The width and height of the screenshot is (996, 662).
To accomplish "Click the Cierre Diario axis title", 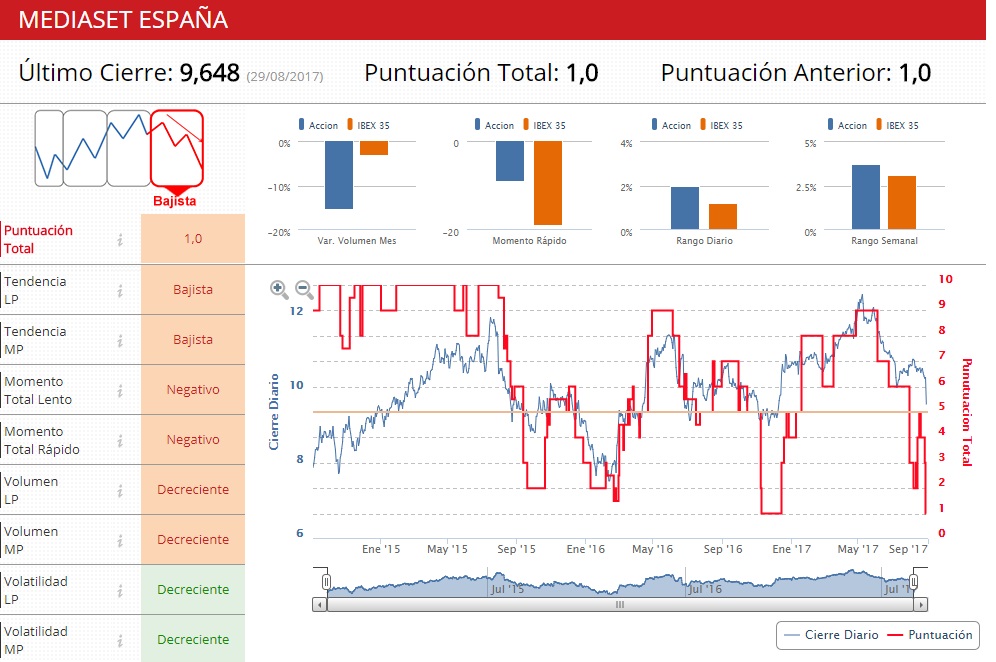I will point(274,412).
